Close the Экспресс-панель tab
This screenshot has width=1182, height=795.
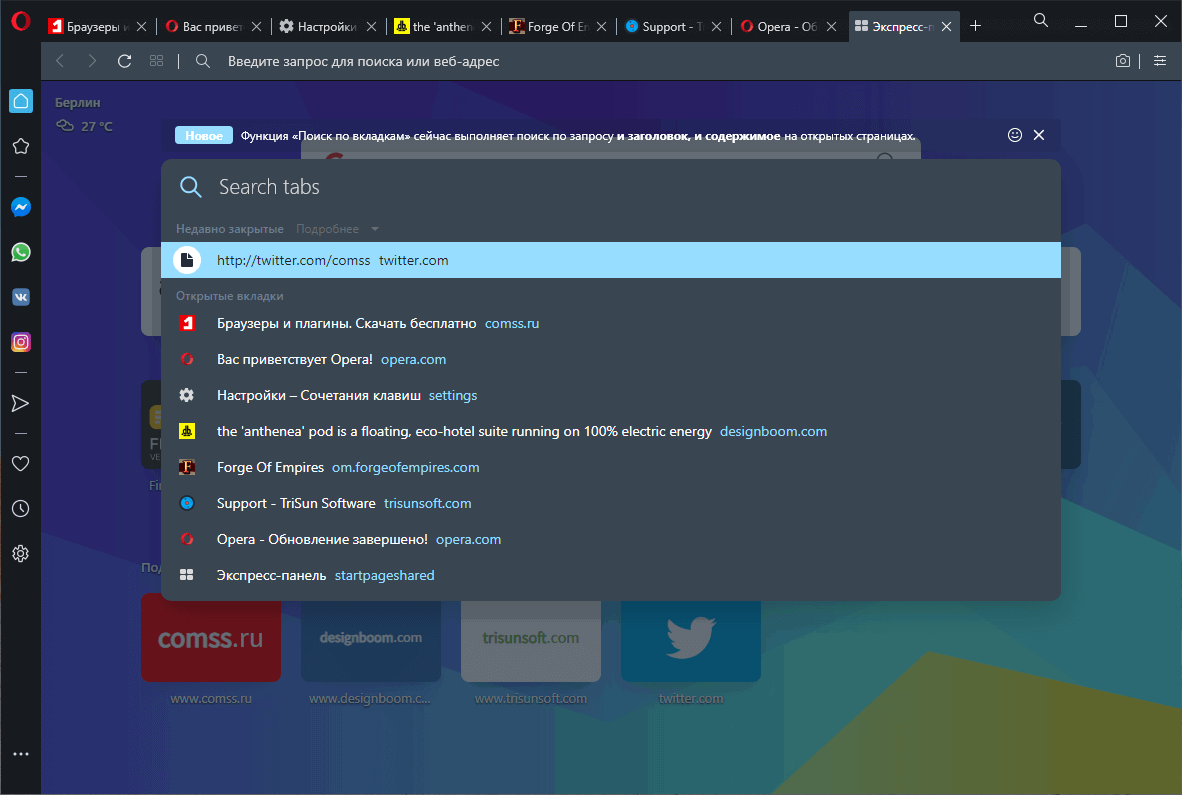[x=946, y=26]
